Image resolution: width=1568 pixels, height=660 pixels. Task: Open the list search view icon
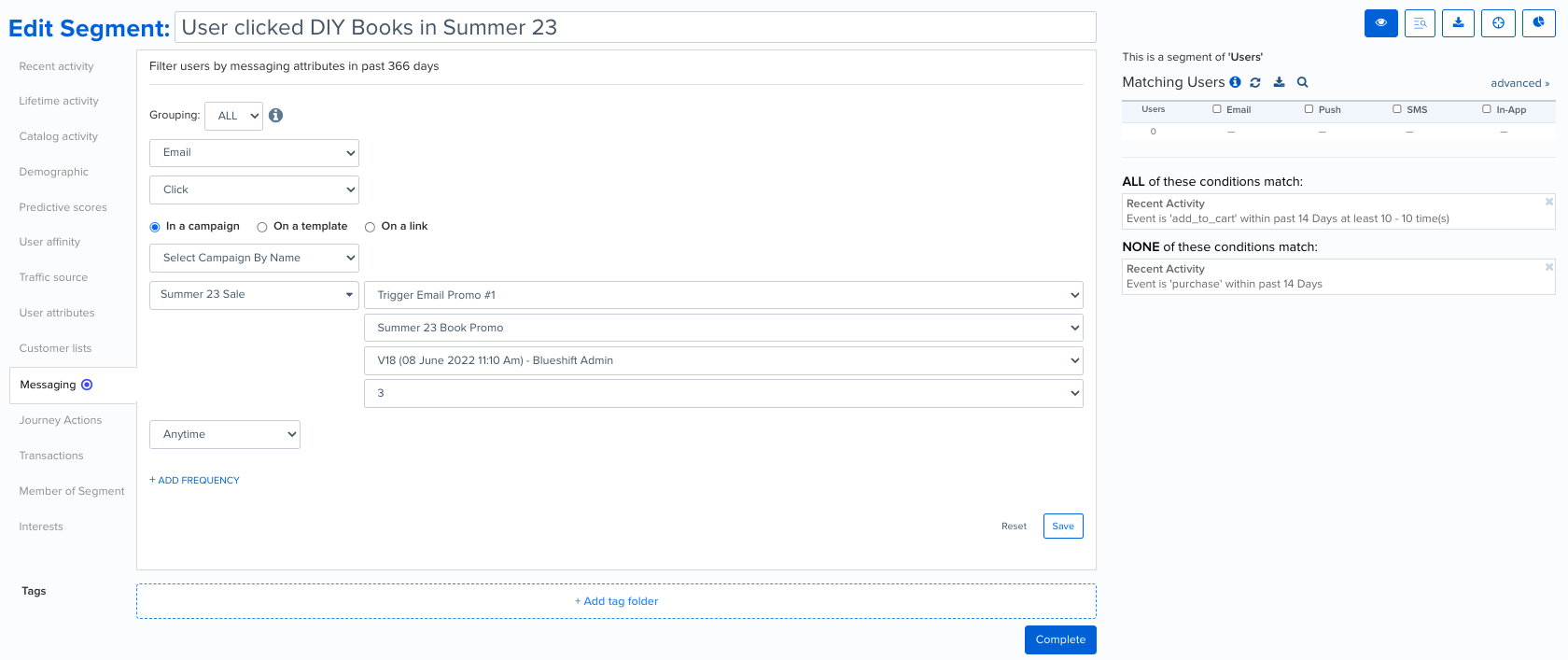click(1420, 23)
